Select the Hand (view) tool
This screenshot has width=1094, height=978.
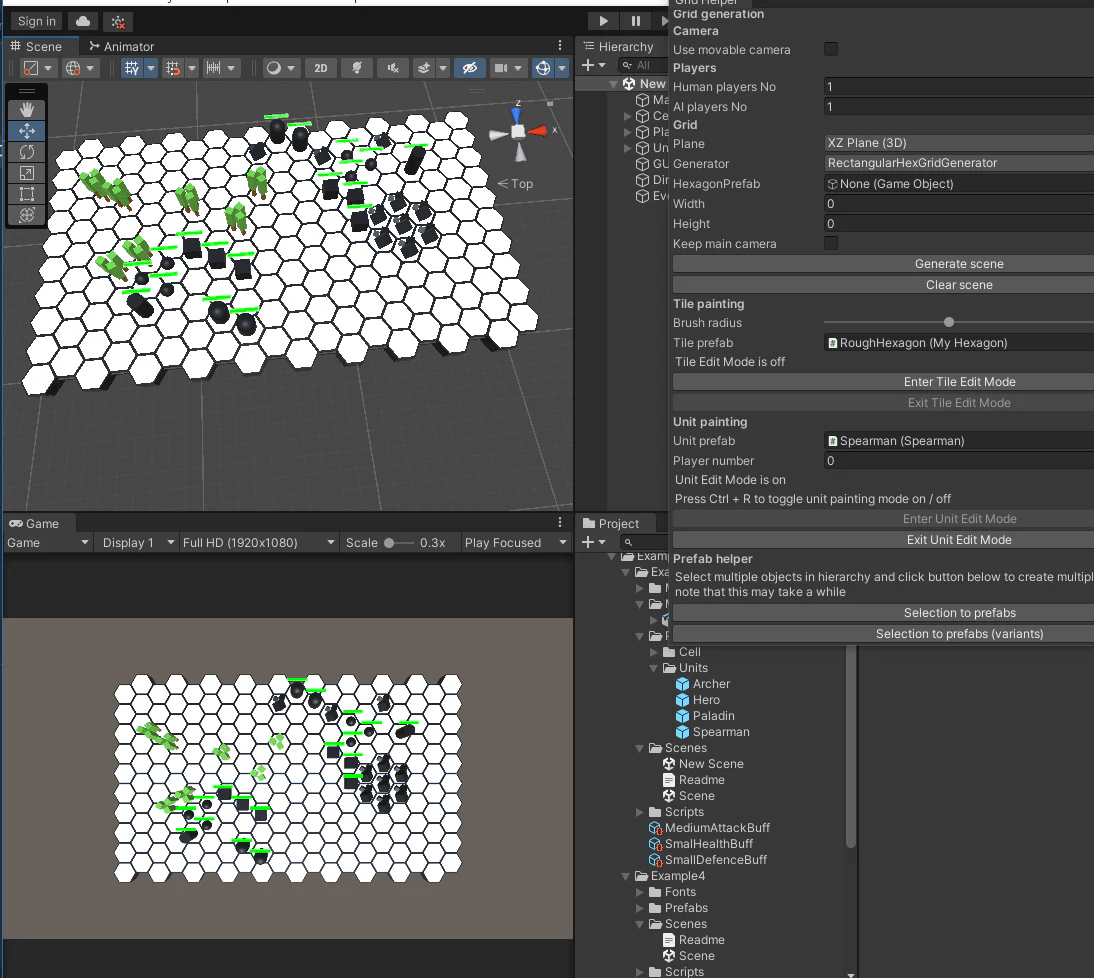point(27,110)
